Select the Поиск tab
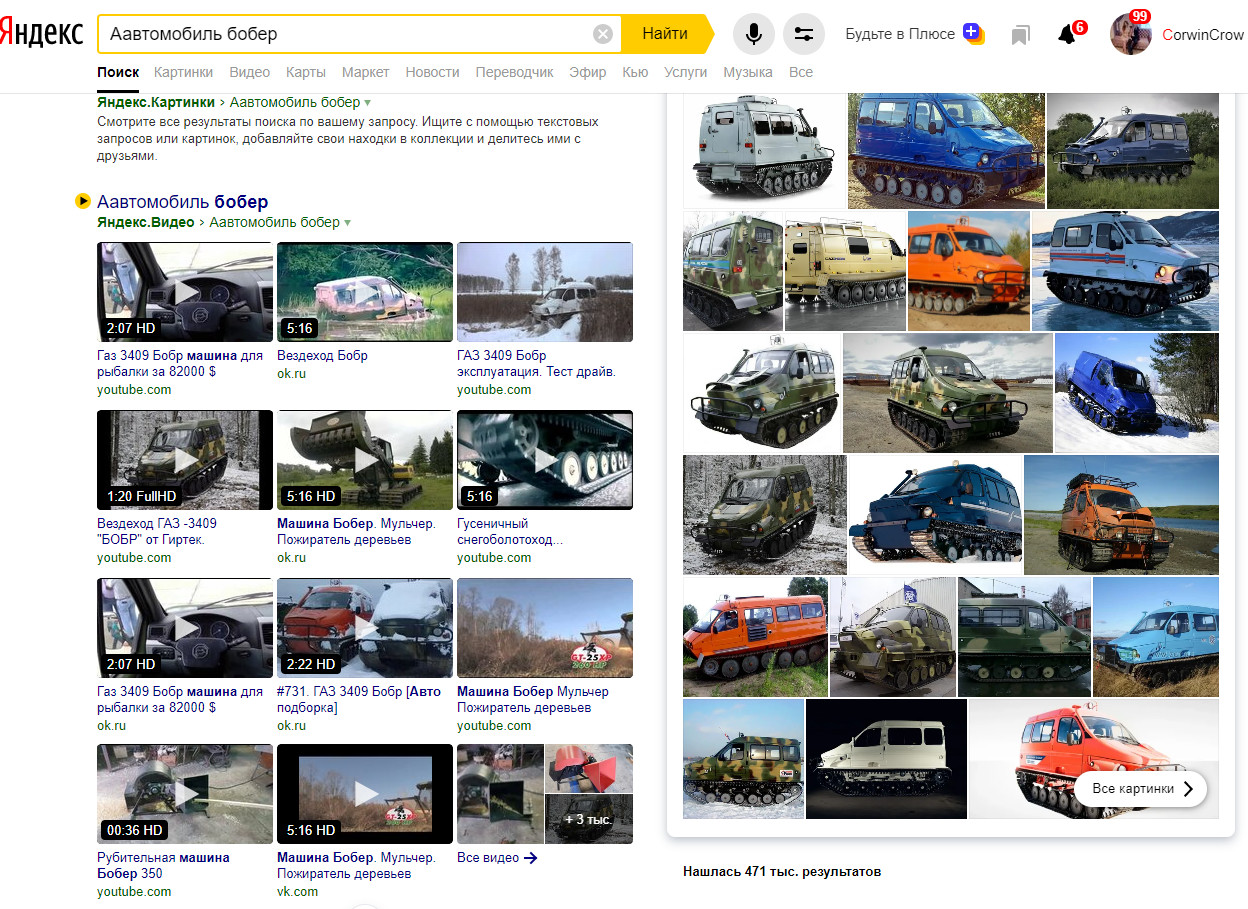Image resolution: width=1248 pixels, height=909 pixels. pyautogui.click(x=118, y=72)
